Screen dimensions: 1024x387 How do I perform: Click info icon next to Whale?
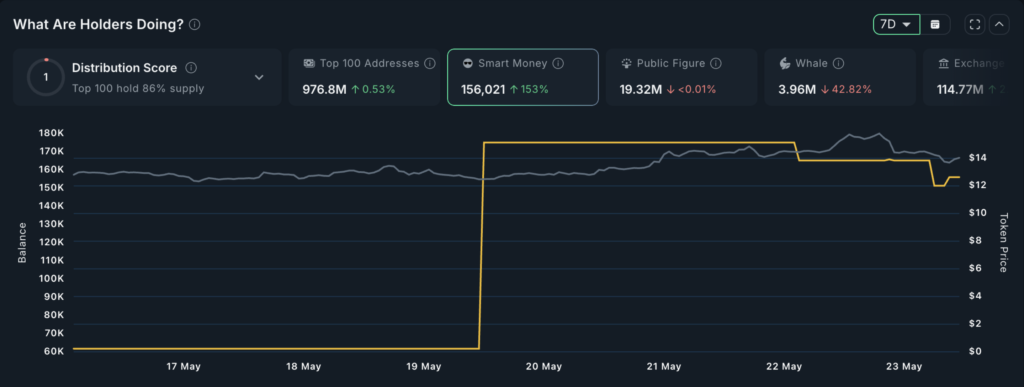coord(839,64)
